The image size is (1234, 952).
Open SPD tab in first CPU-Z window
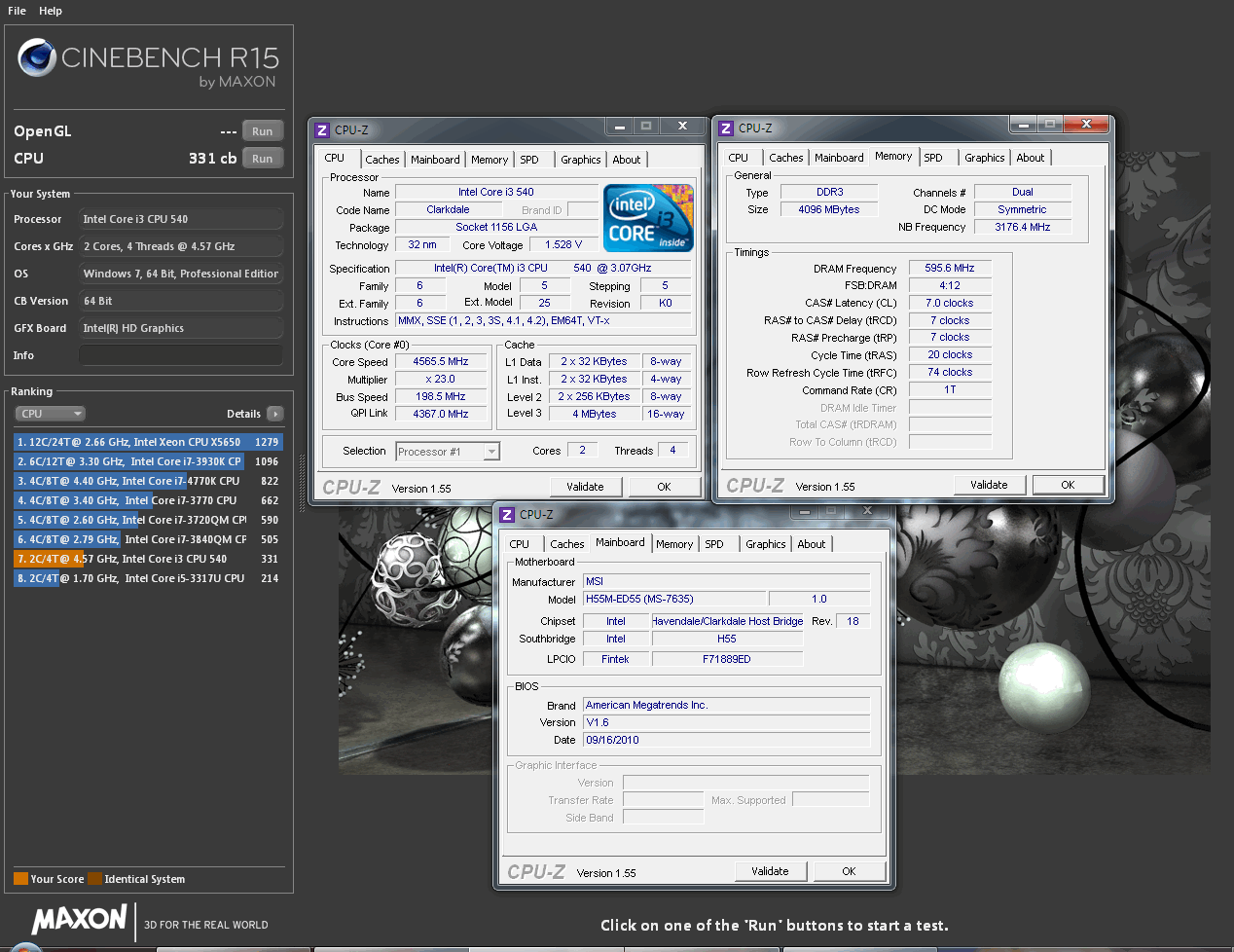[529, 160]
